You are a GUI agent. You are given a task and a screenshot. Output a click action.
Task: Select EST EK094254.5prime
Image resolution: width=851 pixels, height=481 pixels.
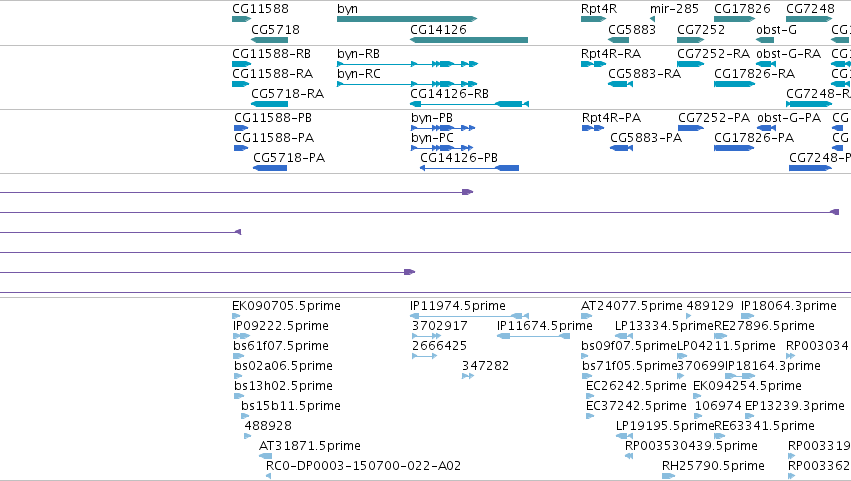[x=747, y=386]
